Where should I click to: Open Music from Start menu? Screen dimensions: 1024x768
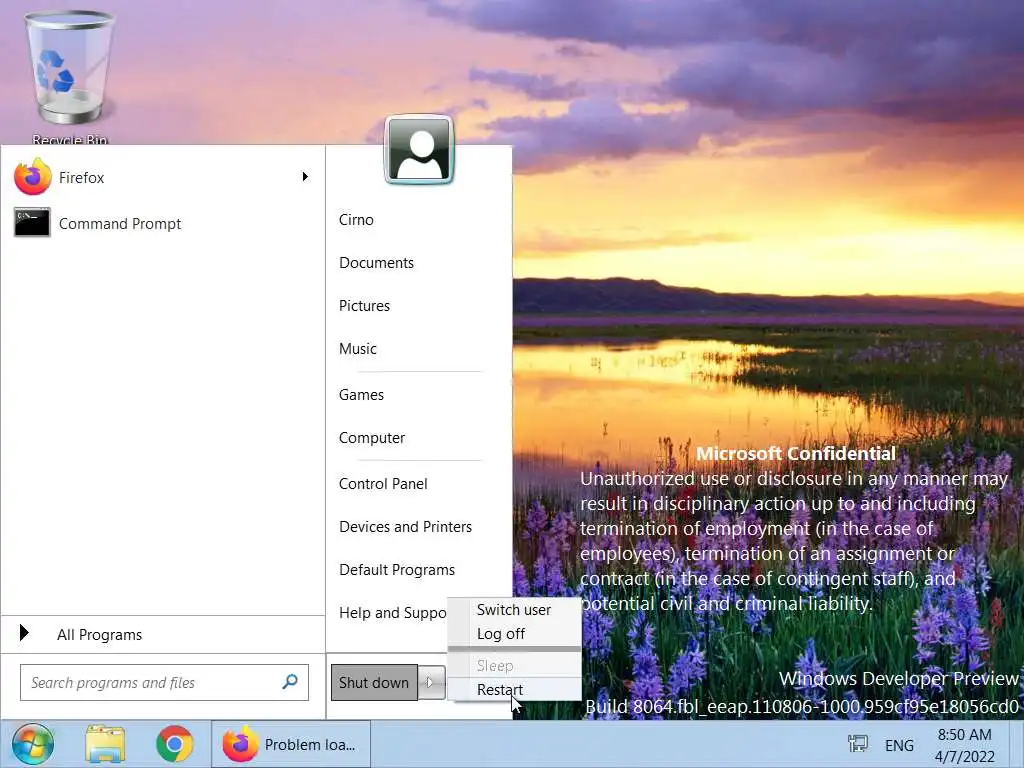click(357, 349)
